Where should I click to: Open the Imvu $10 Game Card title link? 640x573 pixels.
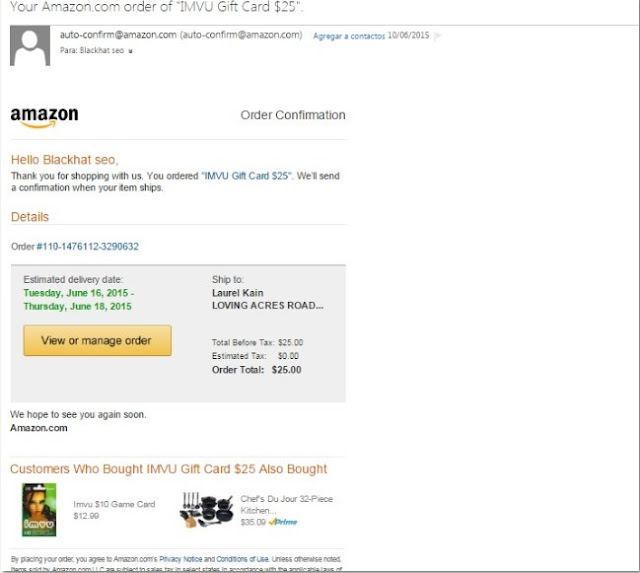point(114,504)
